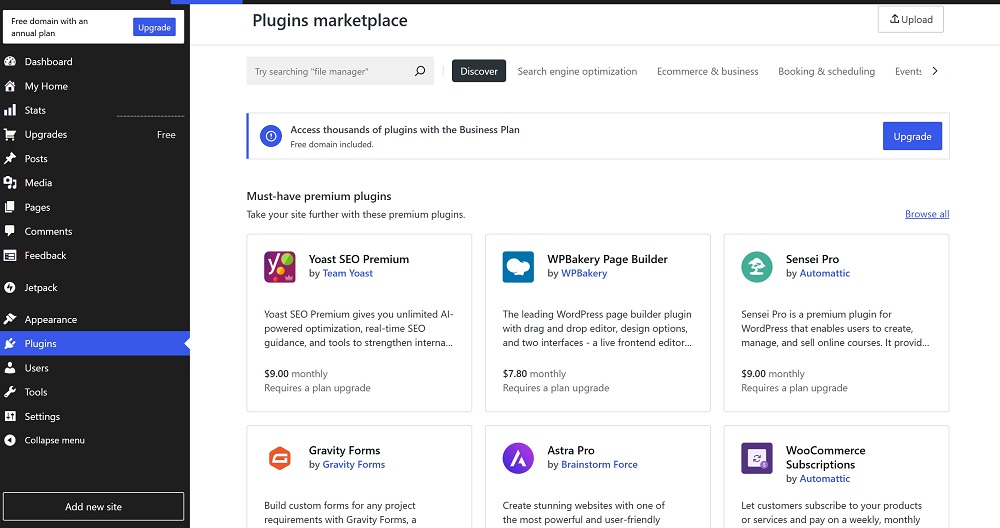
Task: Click the Collapse menu arrow icon
Action: (10, 440)
